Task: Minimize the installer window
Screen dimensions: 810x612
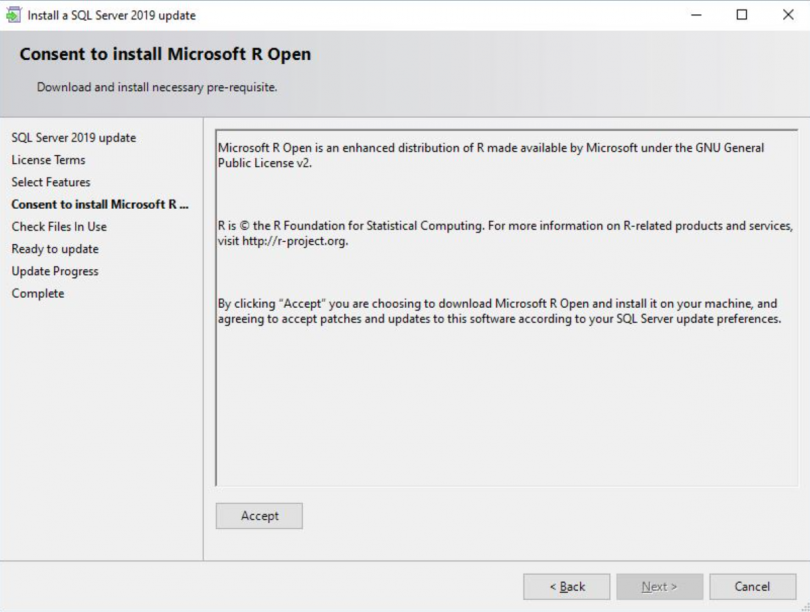Action: (x=695, y=15)
